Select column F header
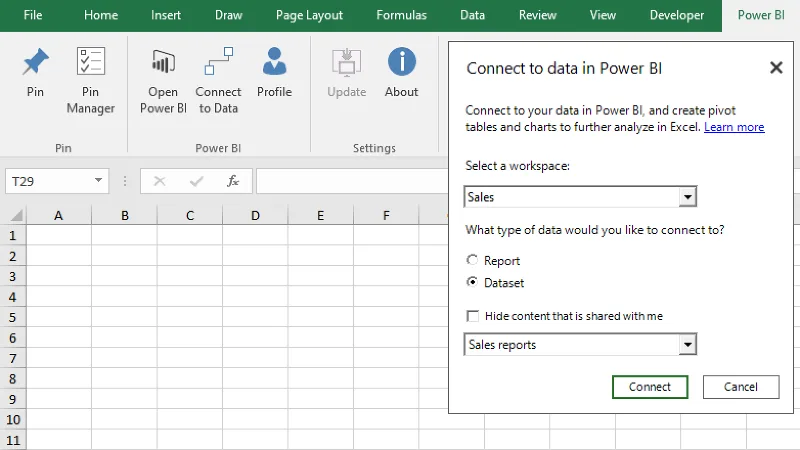The image size is (800, 450). point(386,216)
